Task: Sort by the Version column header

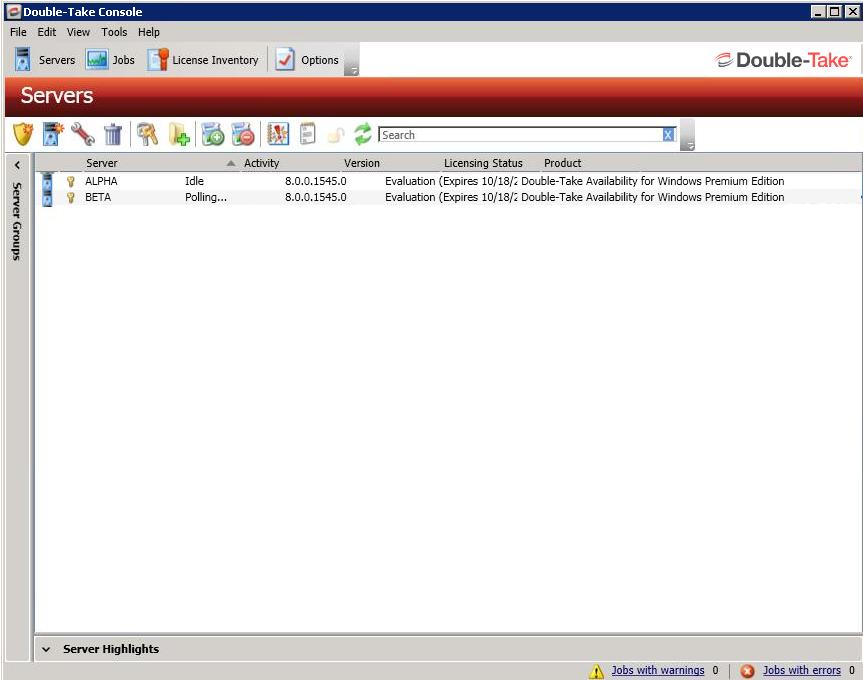Action: click(362, 163)
